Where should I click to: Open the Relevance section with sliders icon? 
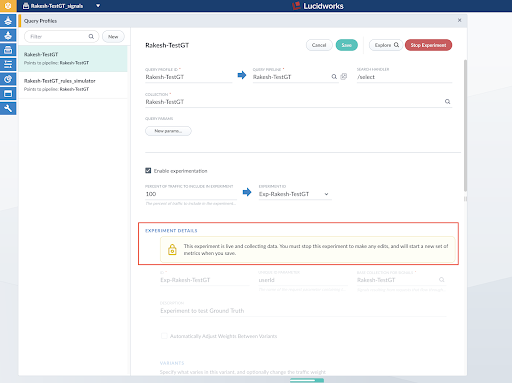pos(8,64)
